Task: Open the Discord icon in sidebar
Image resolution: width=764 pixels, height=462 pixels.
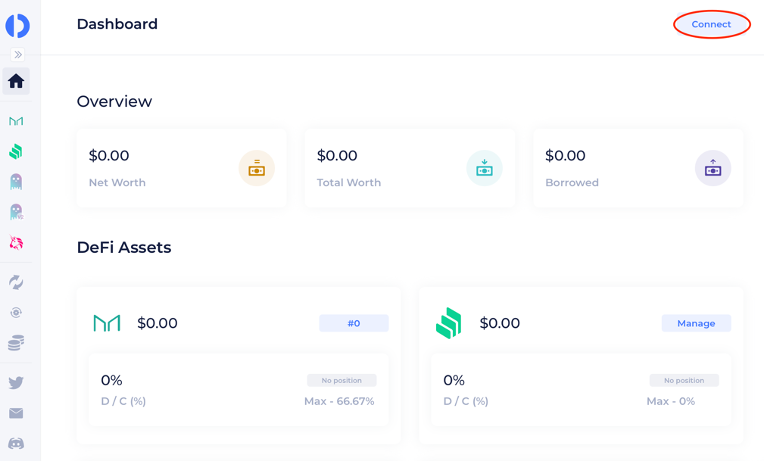Action: [16, 443]
